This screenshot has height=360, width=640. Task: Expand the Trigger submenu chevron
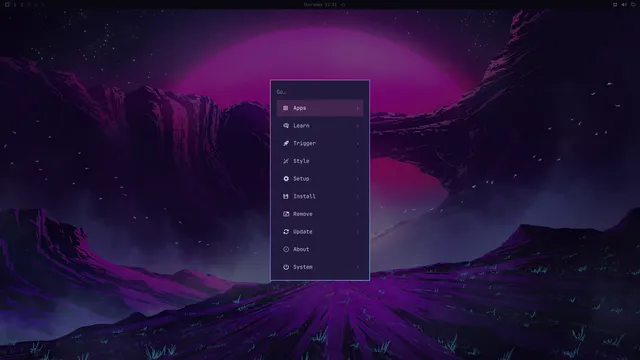(358, 143)
